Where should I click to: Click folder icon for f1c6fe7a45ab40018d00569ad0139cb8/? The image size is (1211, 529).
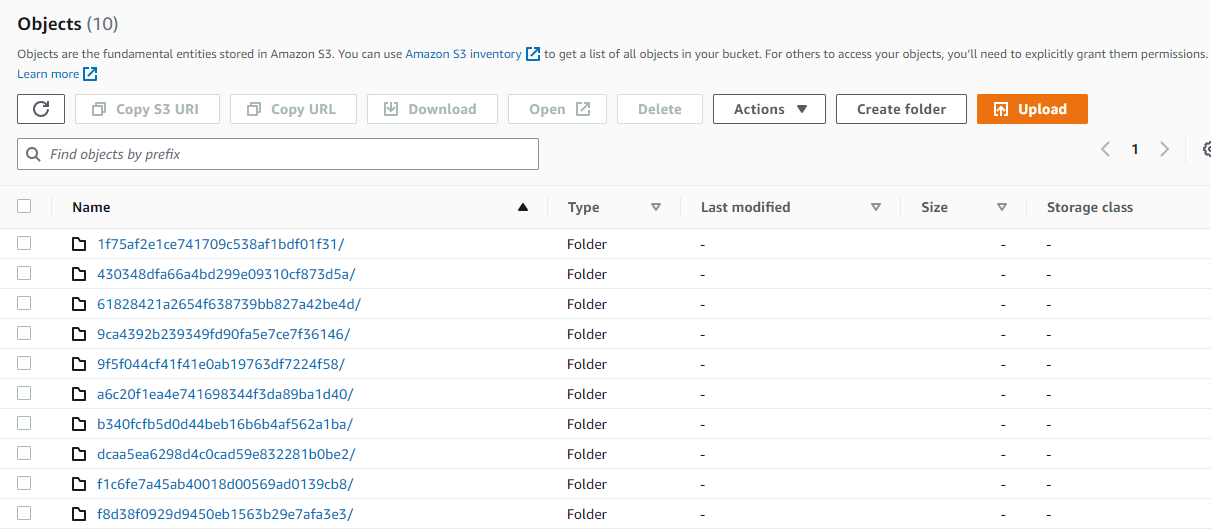[79, 484]
